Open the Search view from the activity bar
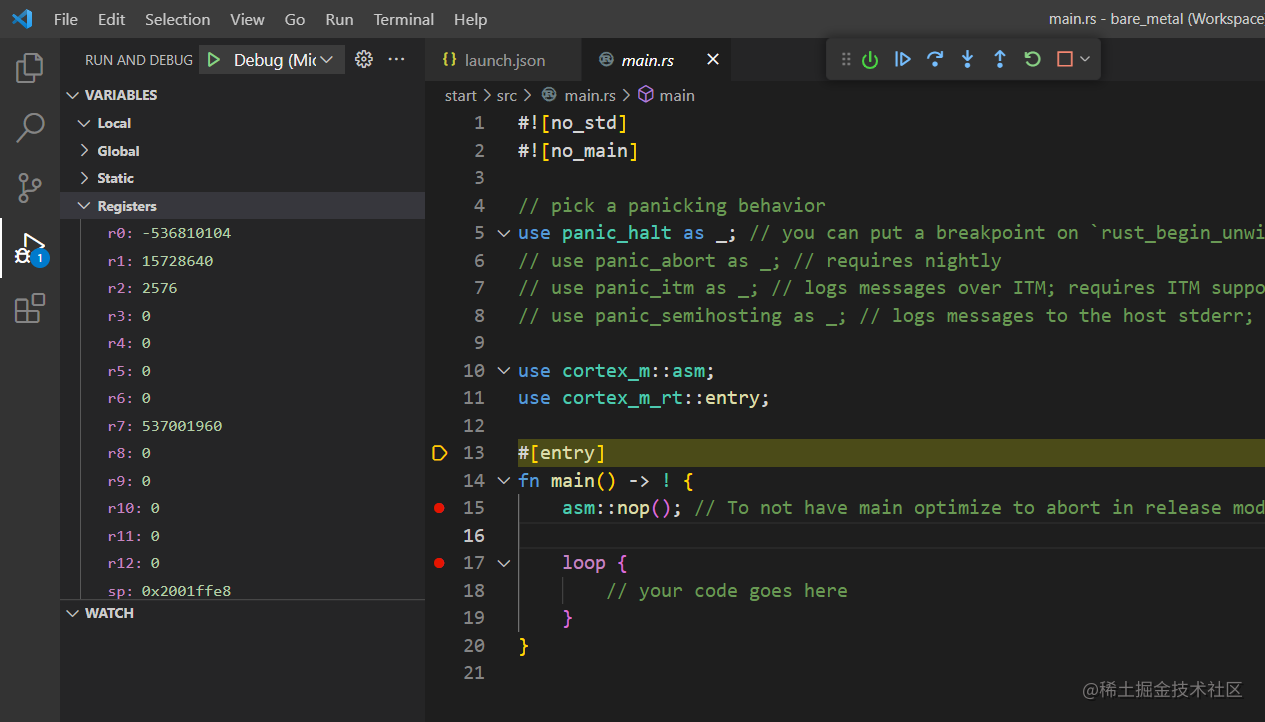 tap(29, 127)
